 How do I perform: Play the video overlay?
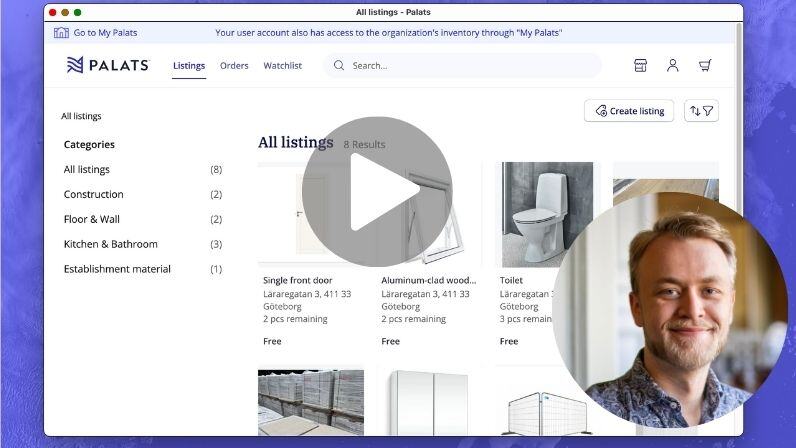click(x=377, y=191)
